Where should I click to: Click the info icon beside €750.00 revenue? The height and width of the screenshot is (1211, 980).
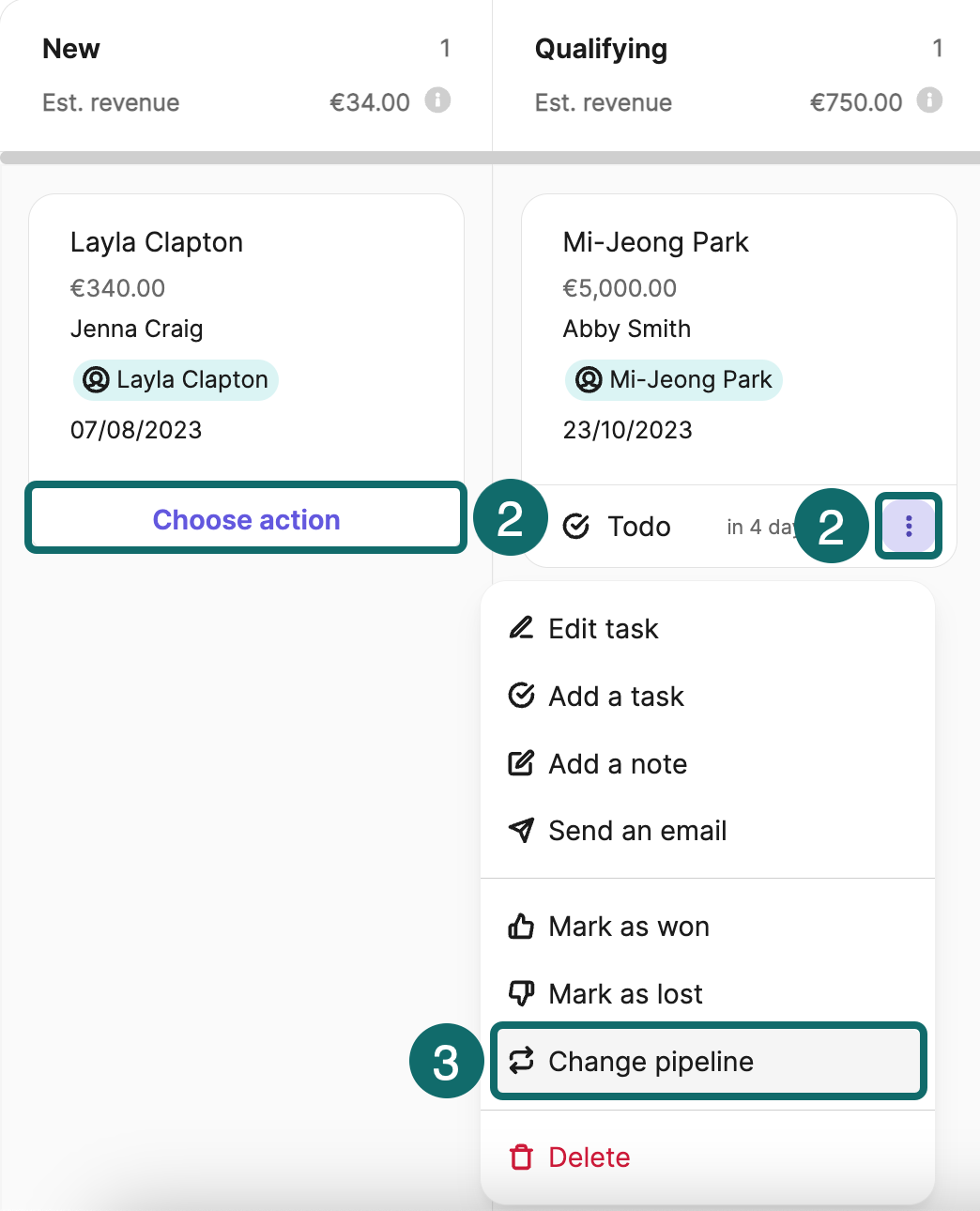tap(929, 100)
